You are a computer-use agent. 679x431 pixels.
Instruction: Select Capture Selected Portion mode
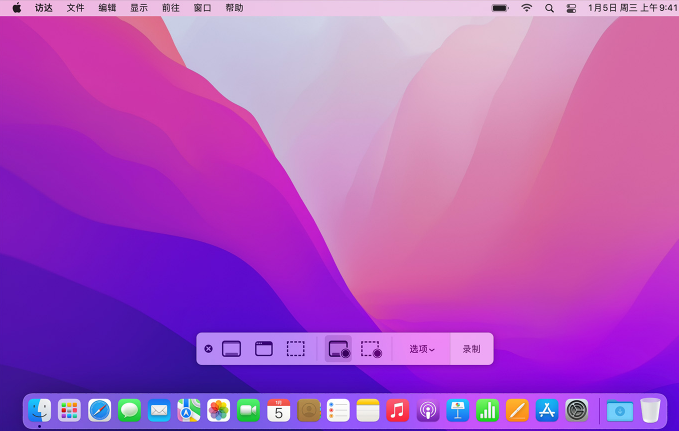click(296, 349)
